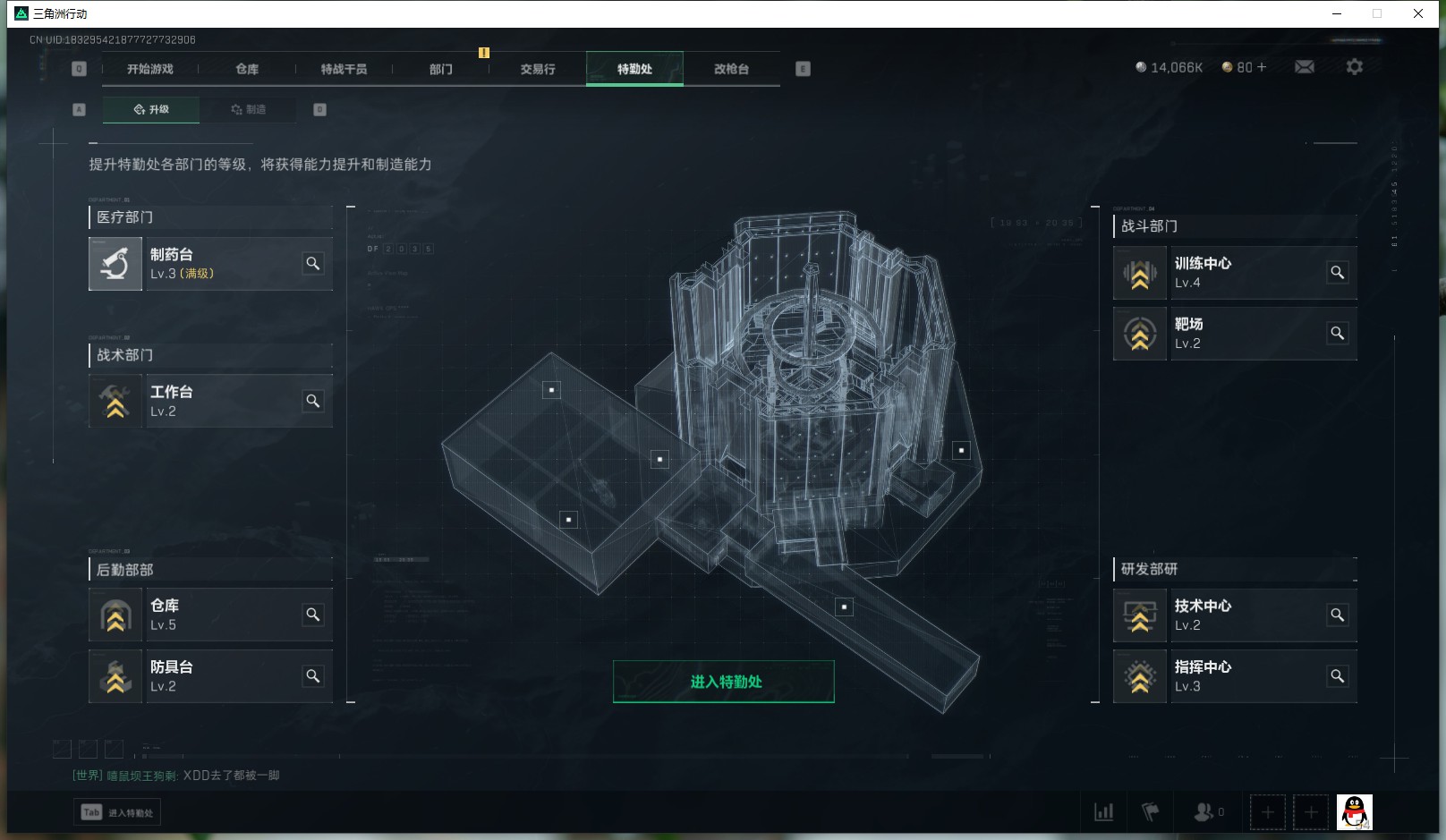Screen dimensions: 1446x840
Task: Click the QQ penguin icon
Action: click(1355, 812)
